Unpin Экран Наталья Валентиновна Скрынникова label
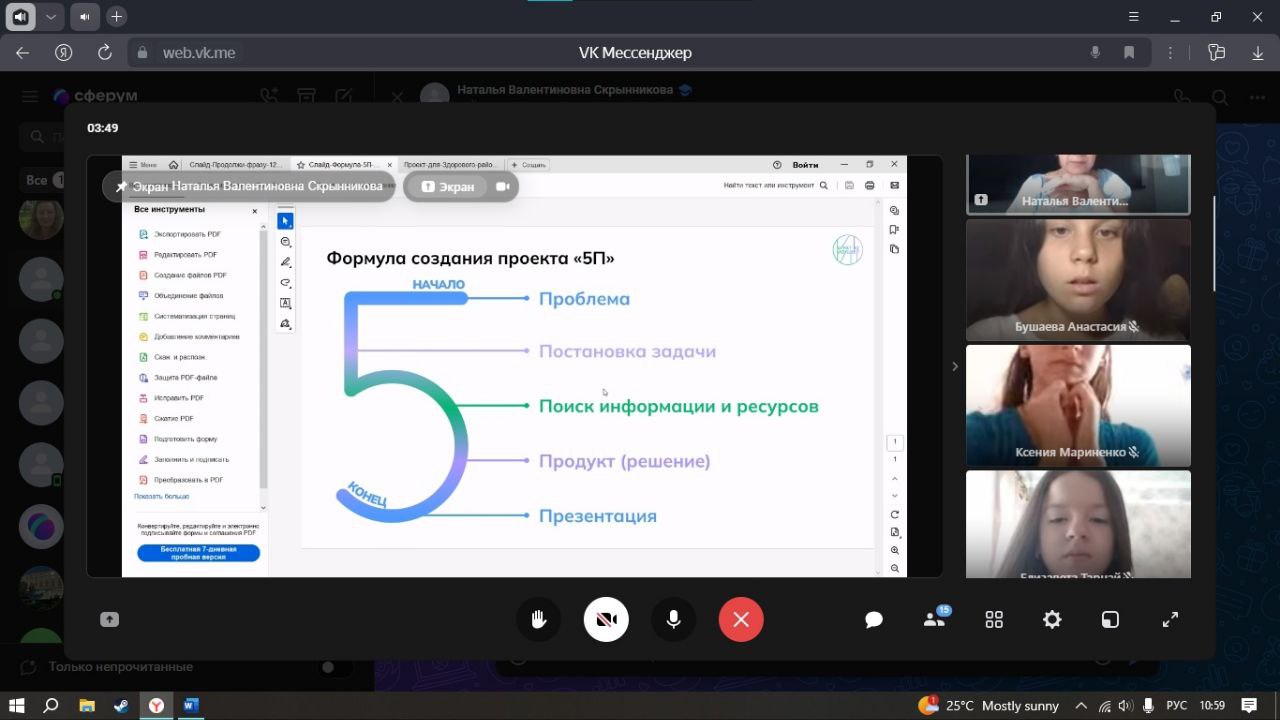1280x720 pixels. click(122, 187)
